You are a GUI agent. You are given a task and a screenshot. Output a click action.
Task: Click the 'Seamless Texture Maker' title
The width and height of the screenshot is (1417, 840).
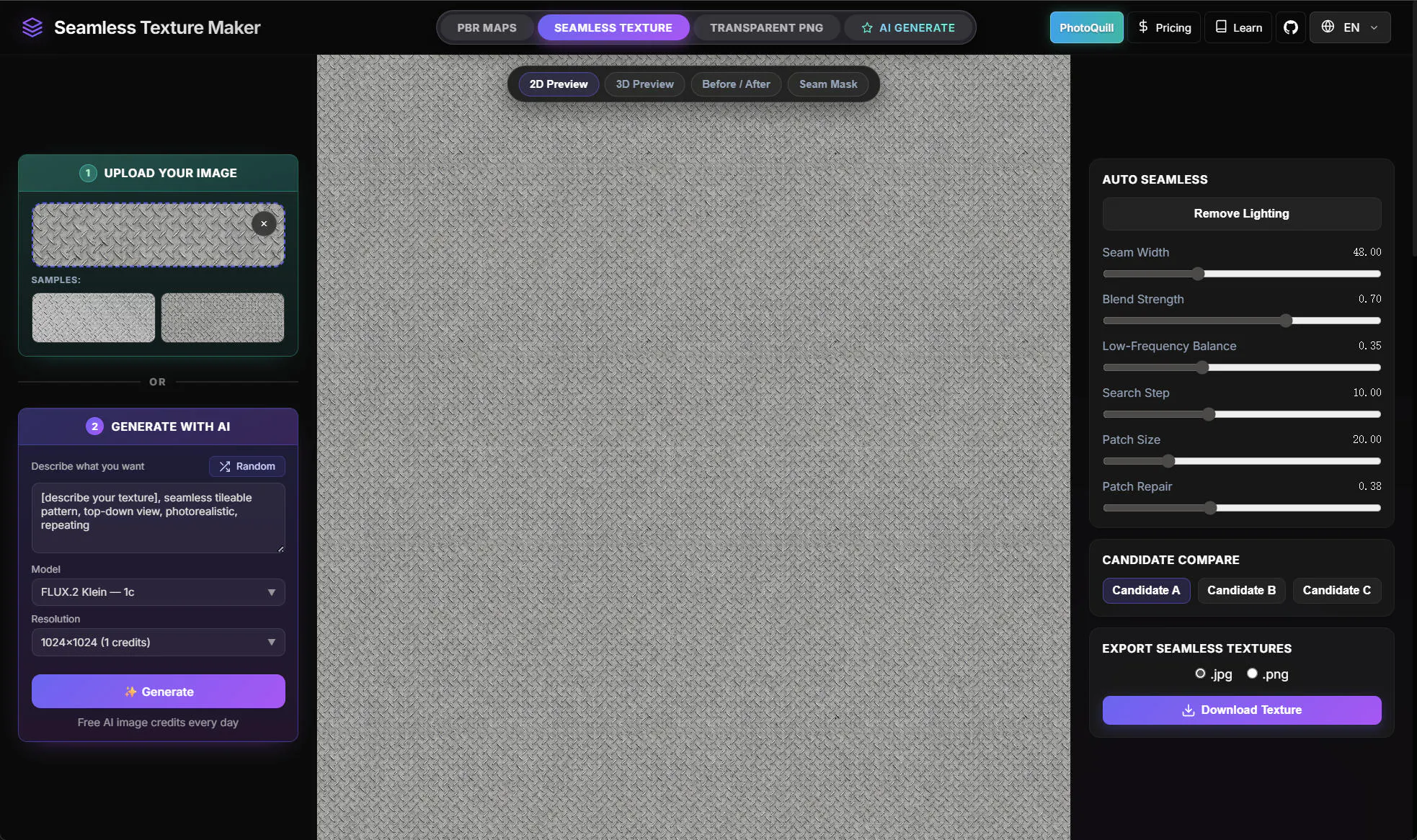pos(157,27)
